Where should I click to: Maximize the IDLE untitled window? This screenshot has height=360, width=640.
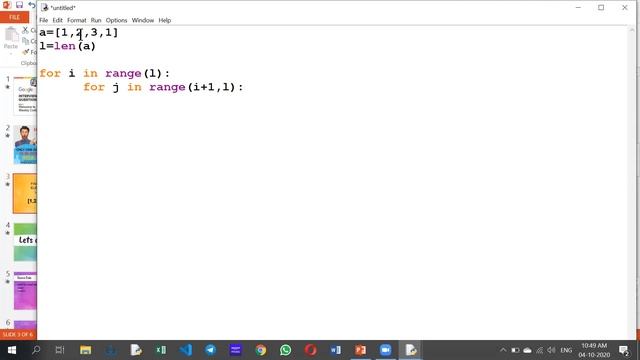click(x=601, y=7)
